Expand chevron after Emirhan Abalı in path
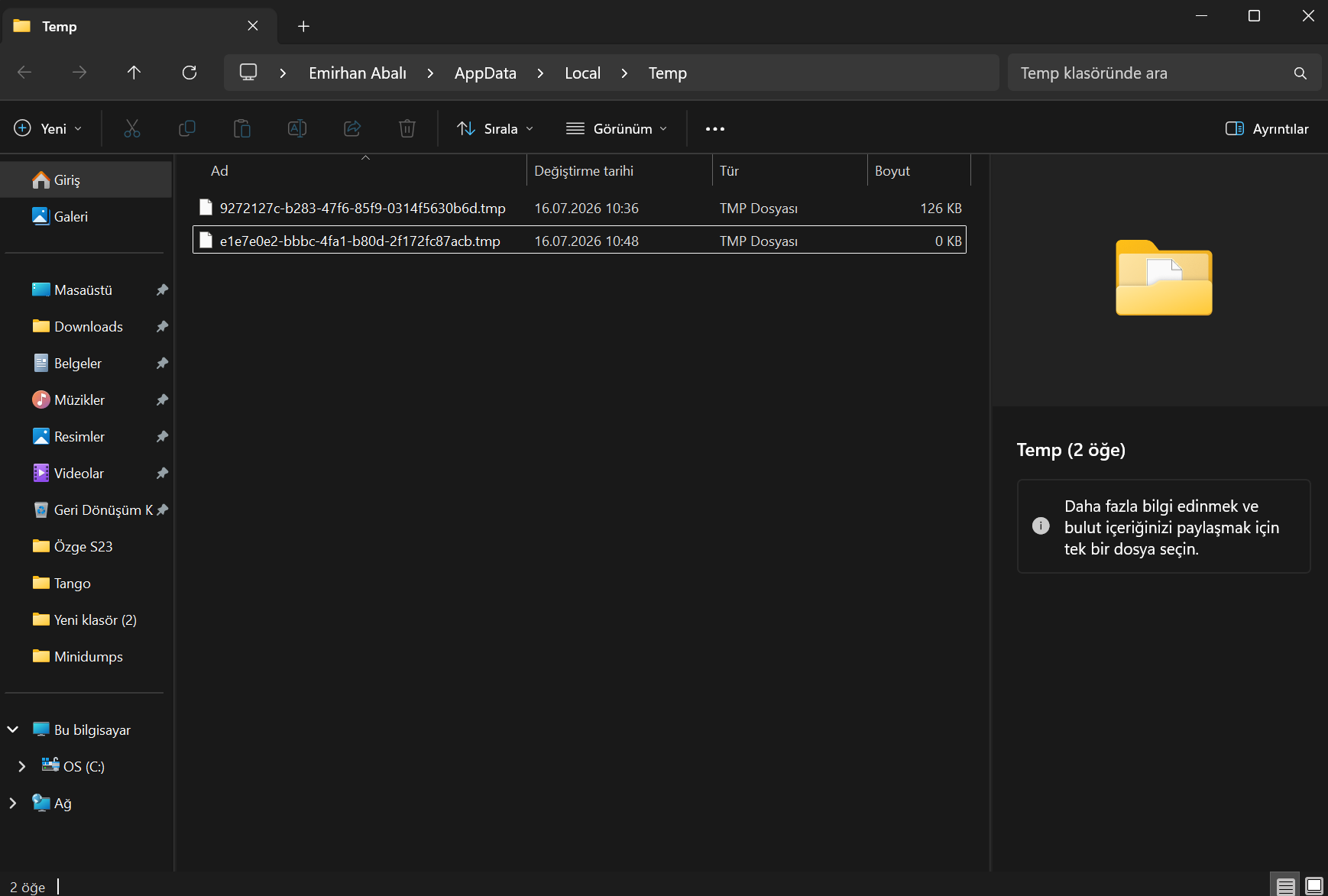 (430, 73)
